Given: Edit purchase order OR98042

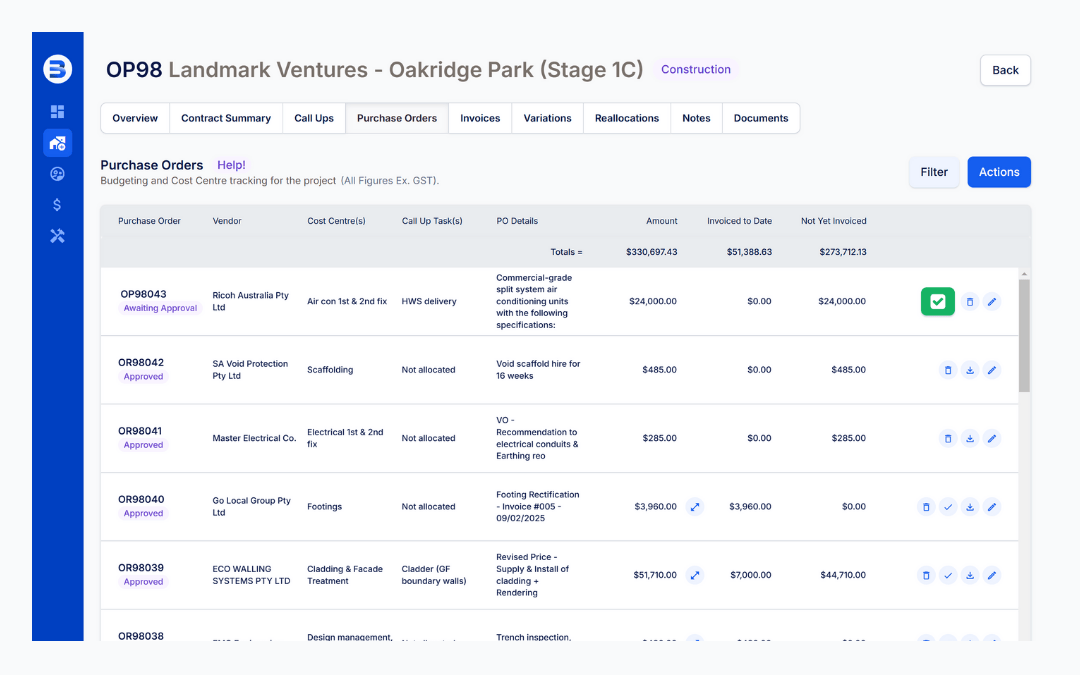Looking at the screenshot, I should pyautogui.click(x=992, y=370).
